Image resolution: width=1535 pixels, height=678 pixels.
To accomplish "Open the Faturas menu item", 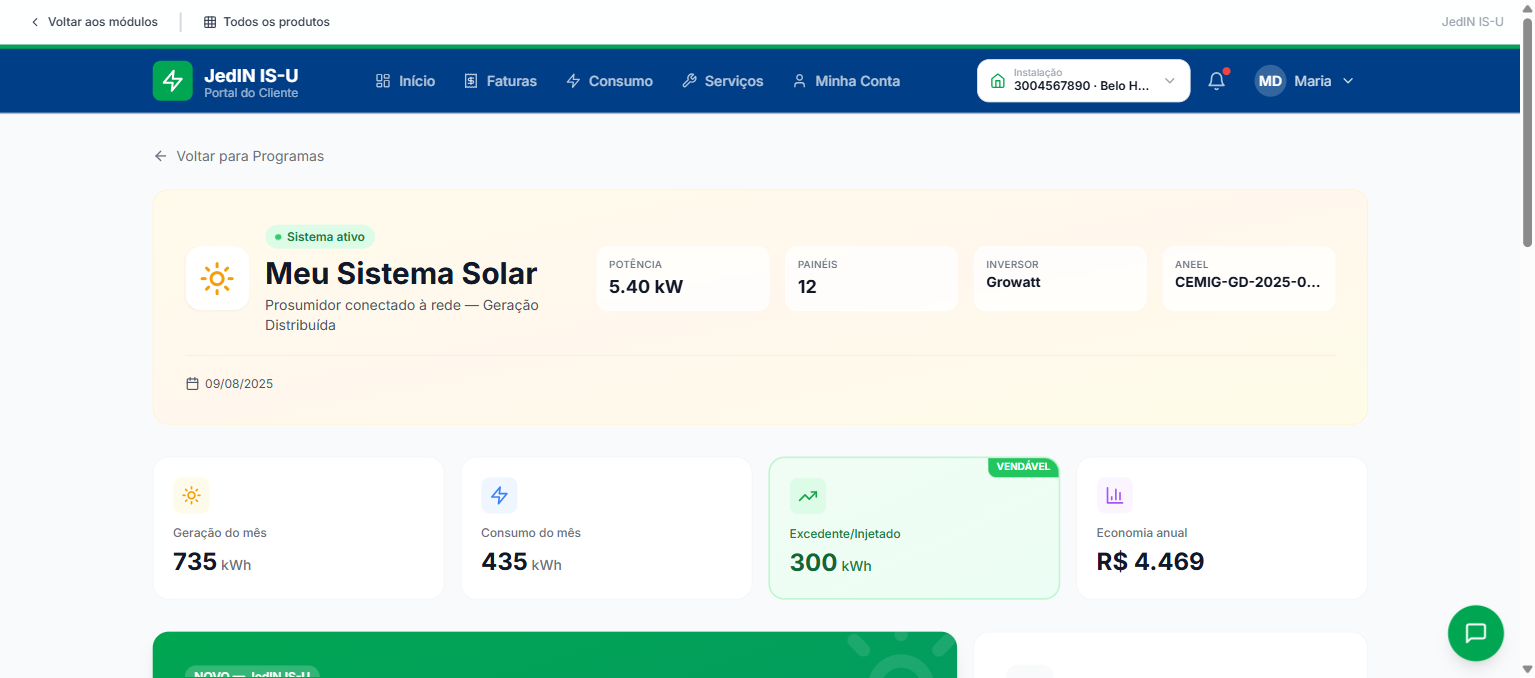I will point(500,81).
